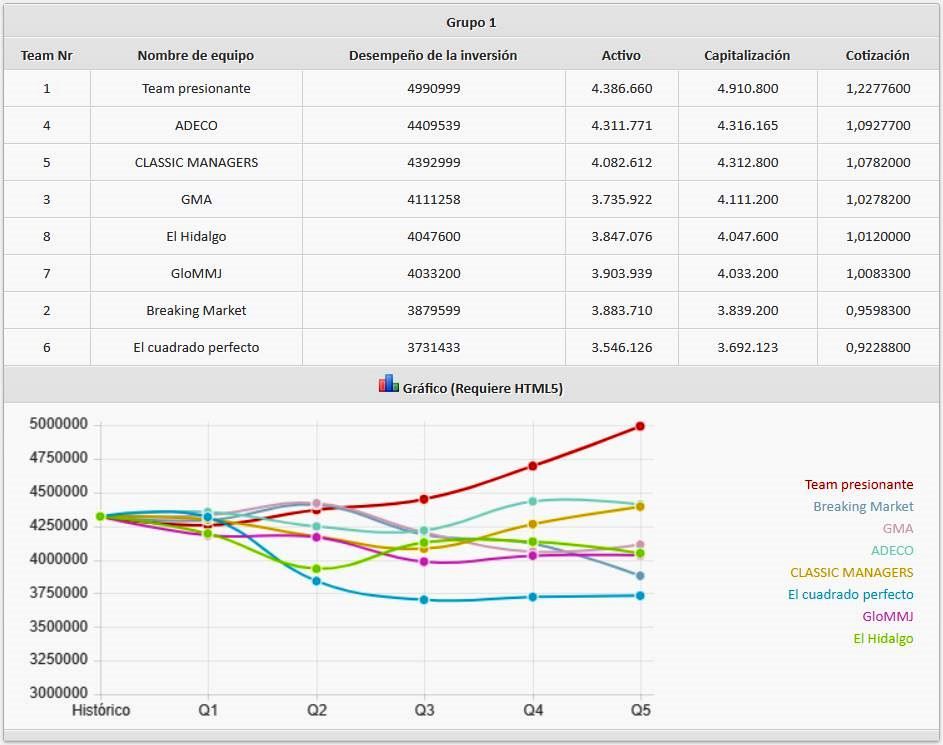
Task: Click the green El Hidalgo point at Q2
Action: (x=316, y=569)
